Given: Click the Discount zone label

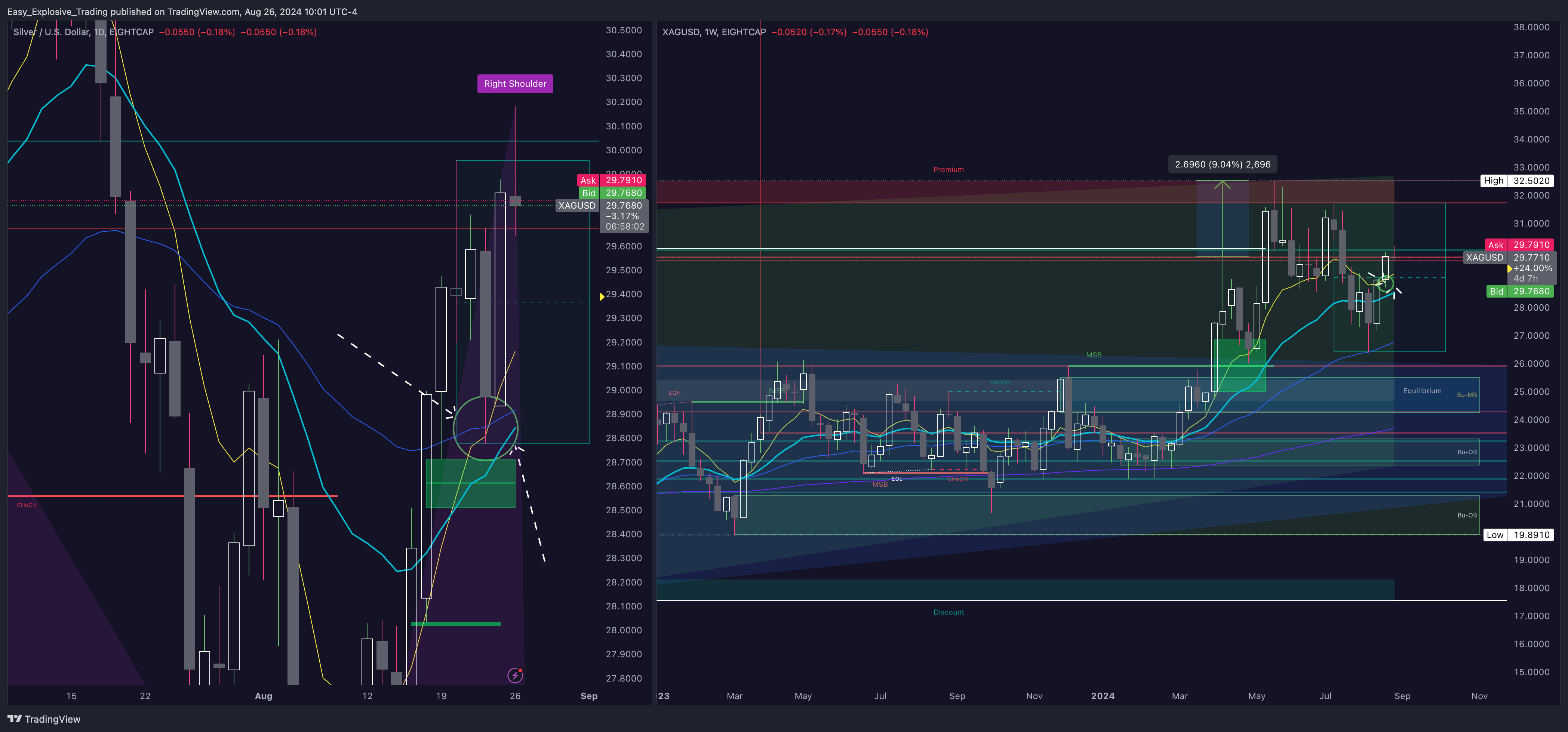Looking at the screenshot, I should 949,612.
